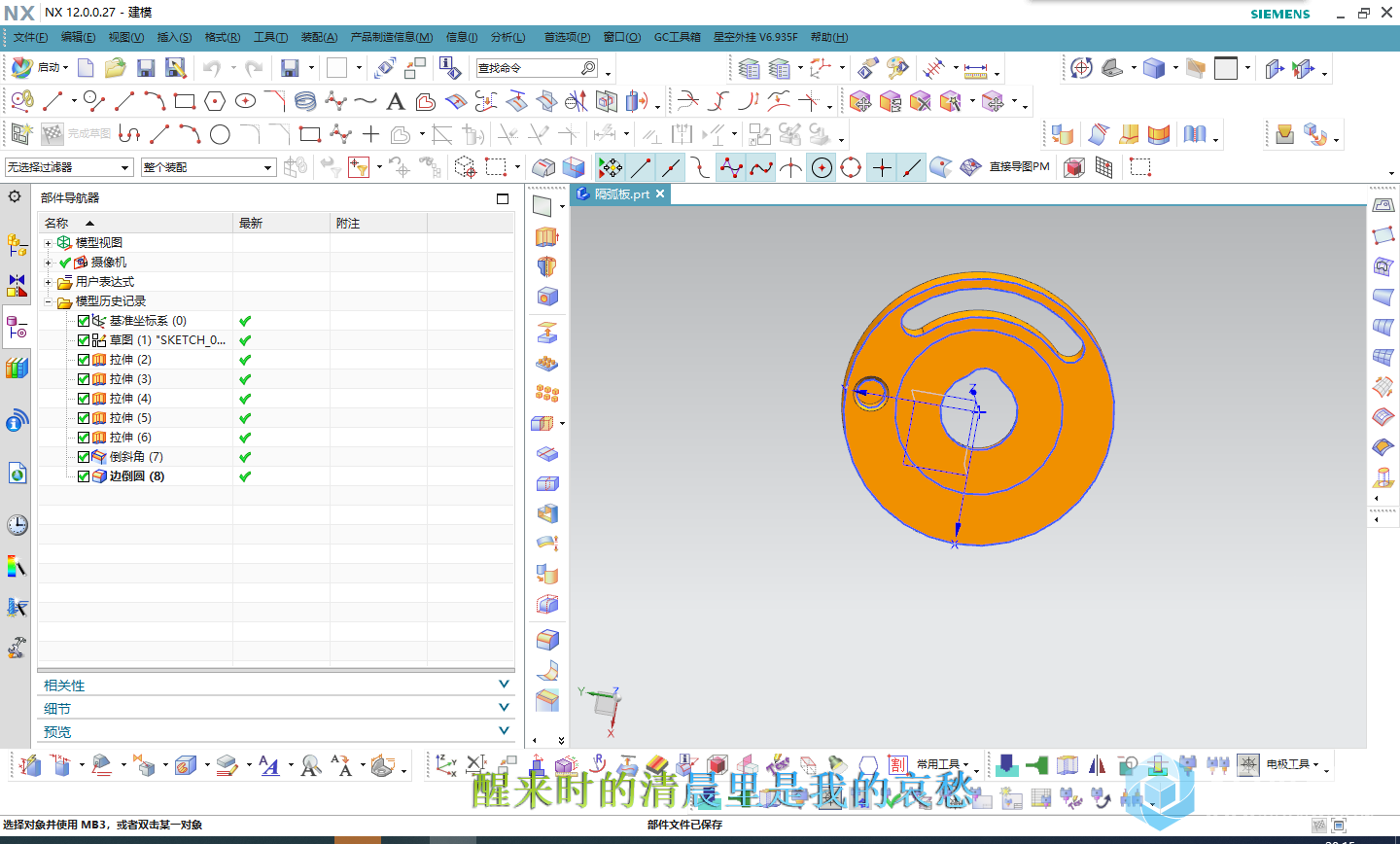This screenshot has height=844, width=1400.
Task: Select the Helix curve tool
Action: pos(305,101)
